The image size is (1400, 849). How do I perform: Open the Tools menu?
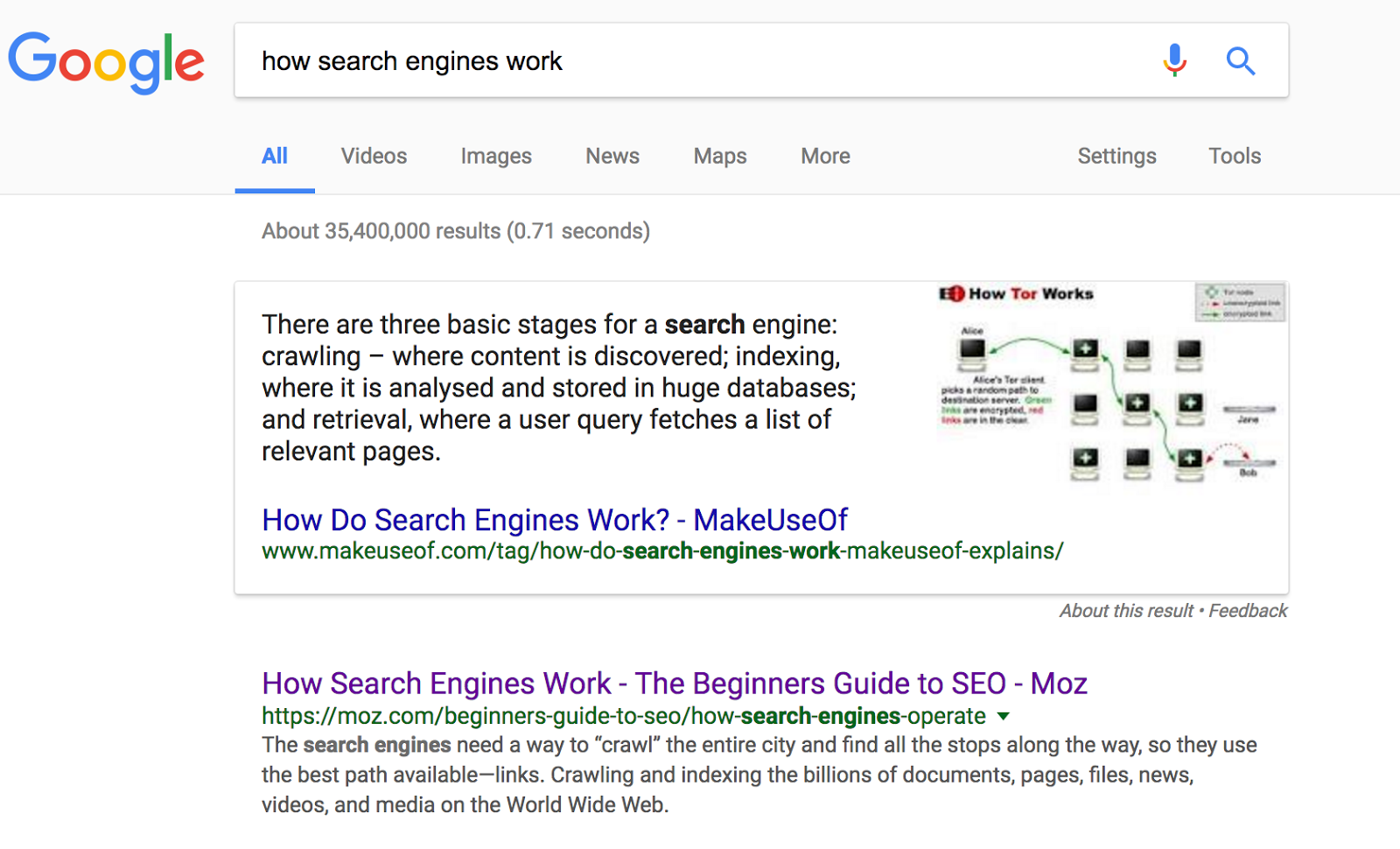(1234, 156)
